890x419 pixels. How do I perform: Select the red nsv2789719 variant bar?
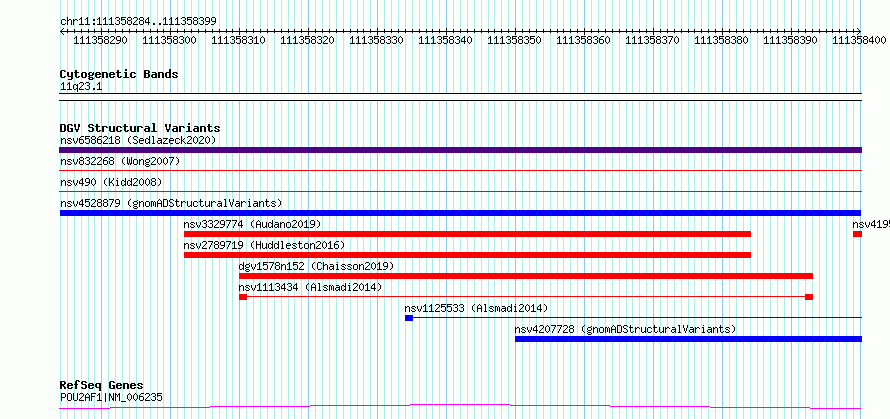pyautogui.click(x=467, y=255)
